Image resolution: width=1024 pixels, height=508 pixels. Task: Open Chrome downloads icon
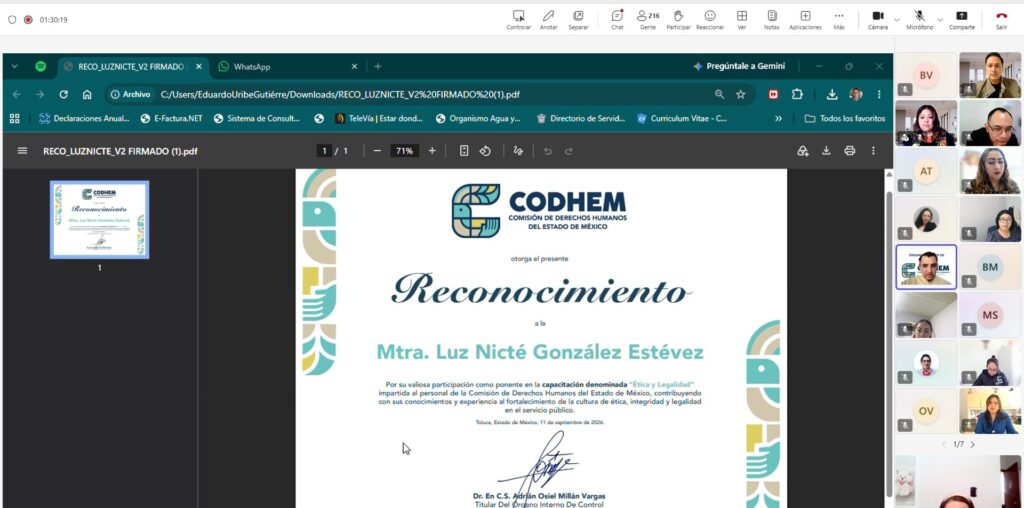click(831, 94)
